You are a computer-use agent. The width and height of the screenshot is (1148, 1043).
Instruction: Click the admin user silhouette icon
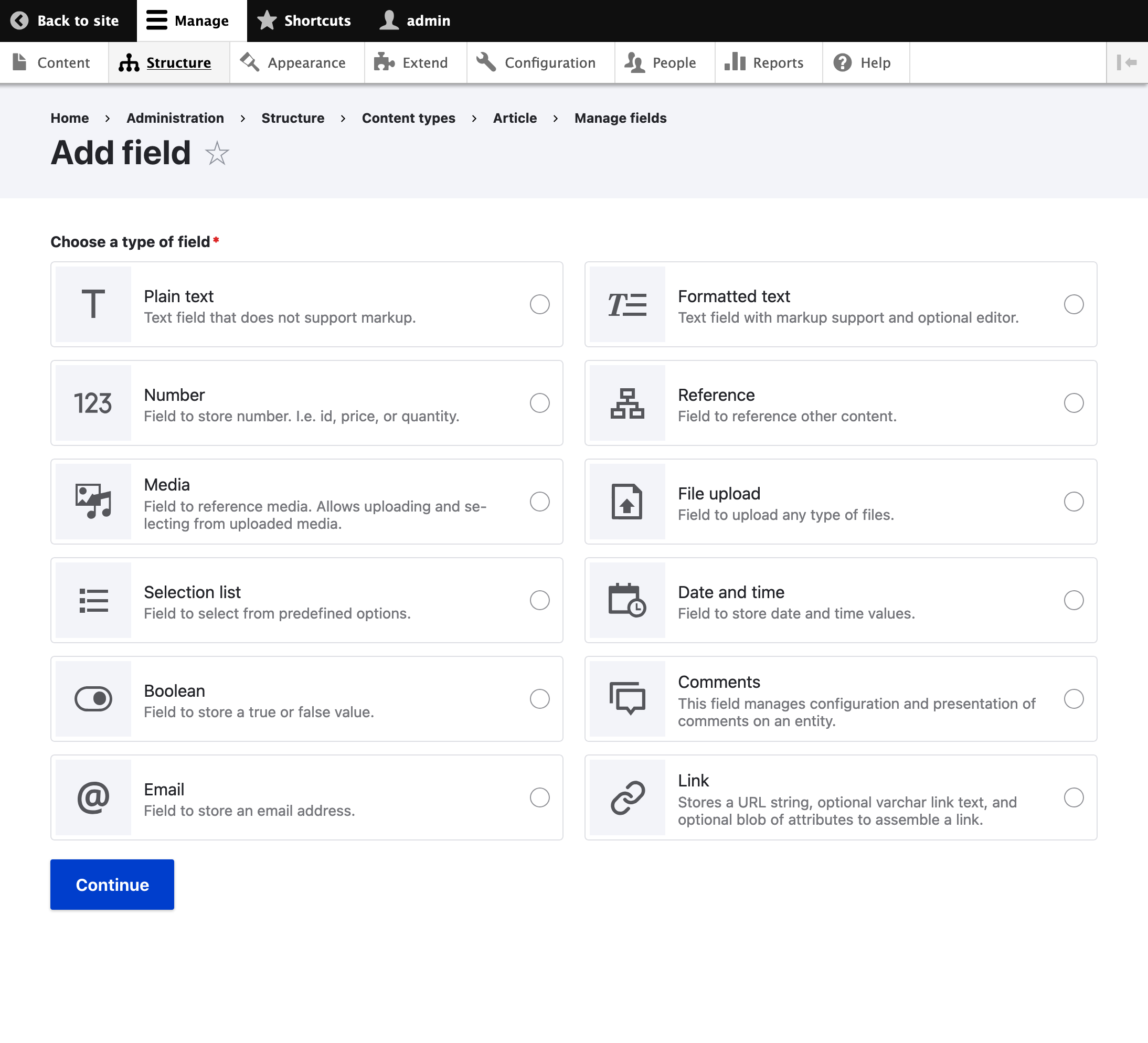tap(389, 20)
